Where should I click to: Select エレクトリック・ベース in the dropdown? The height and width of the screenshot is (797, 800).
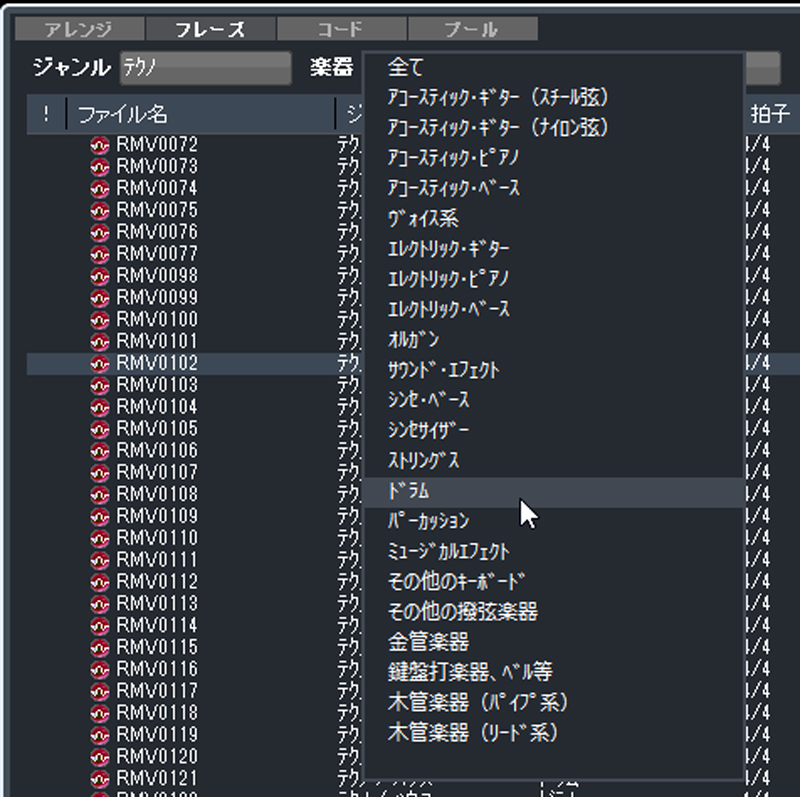tap(554, 309)
